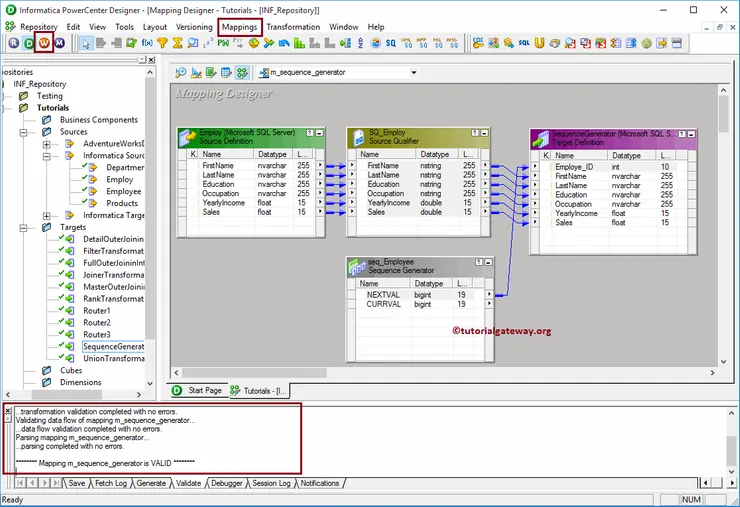Select the Employ source in the tree

[119, 179]
